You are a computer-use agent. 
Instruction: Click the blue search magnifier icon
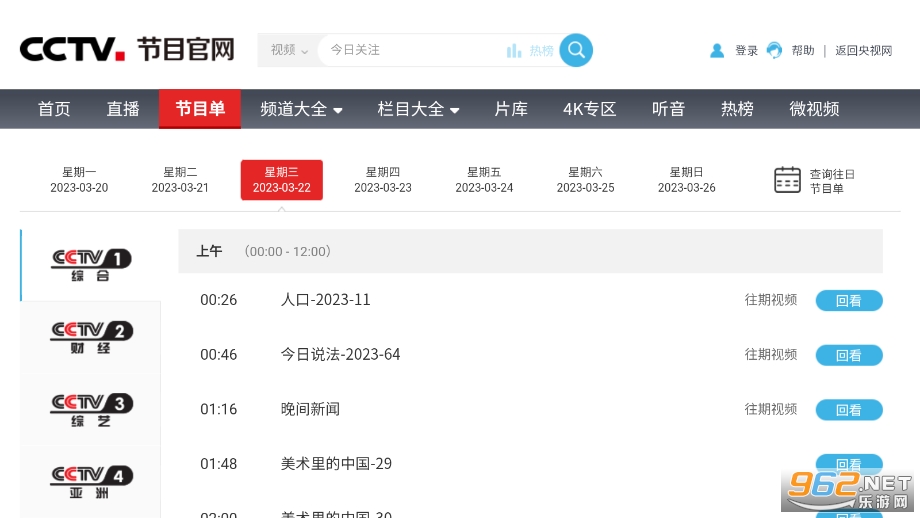tap(576, 50)
